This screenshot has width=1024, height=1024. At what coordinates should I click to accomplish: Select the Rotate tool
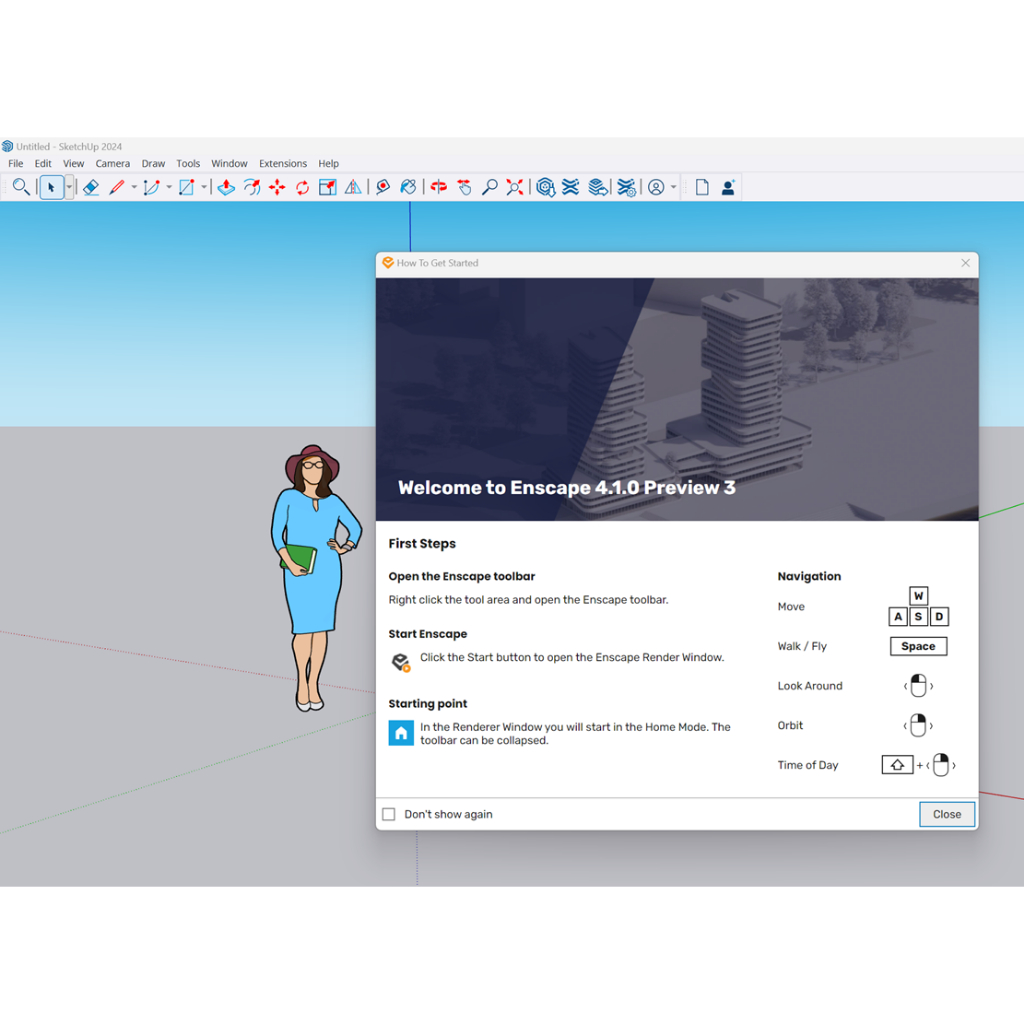[x=302, y=187]
